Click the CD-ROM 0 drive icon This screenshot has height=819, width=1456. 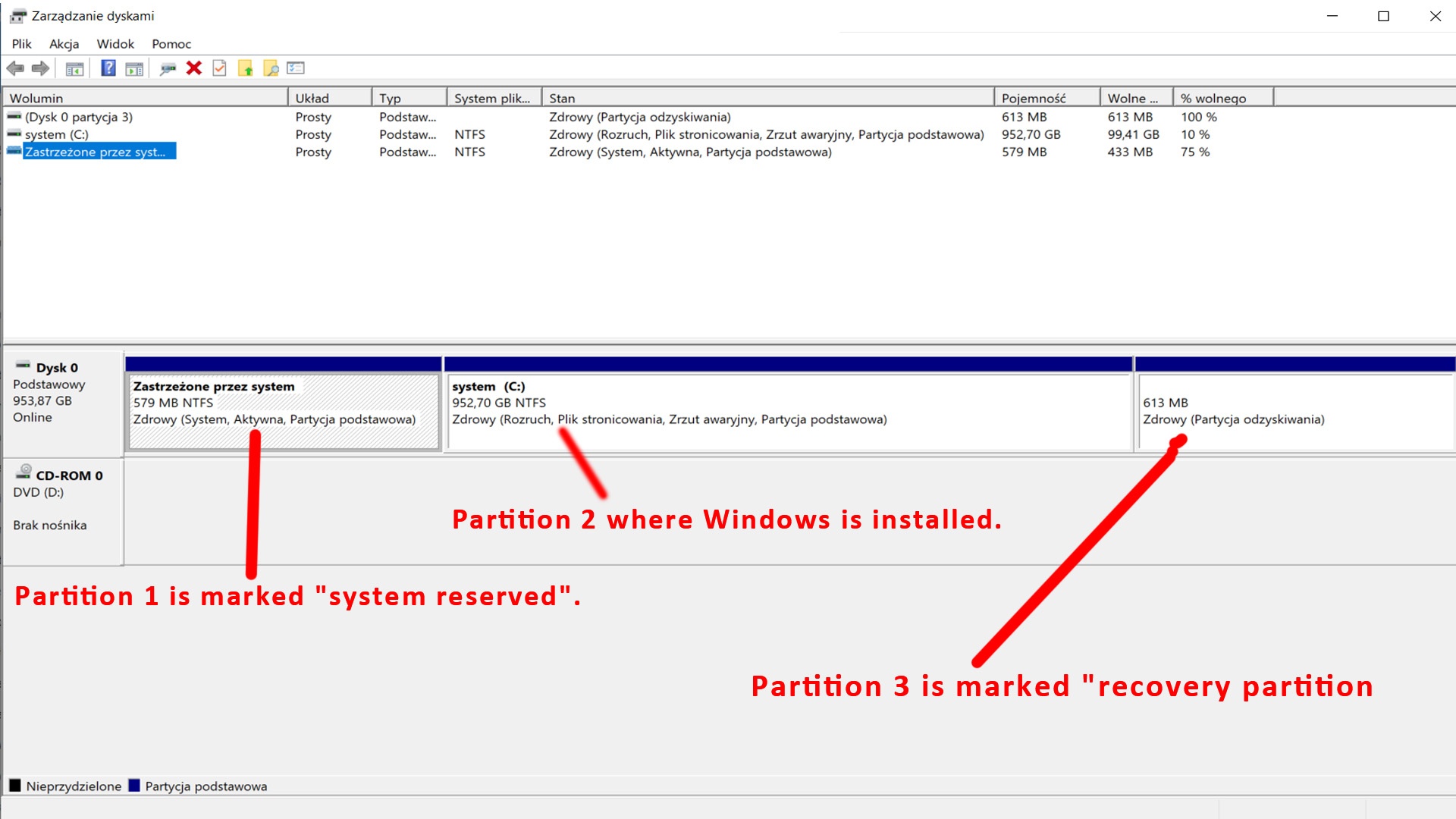[24, 472]
